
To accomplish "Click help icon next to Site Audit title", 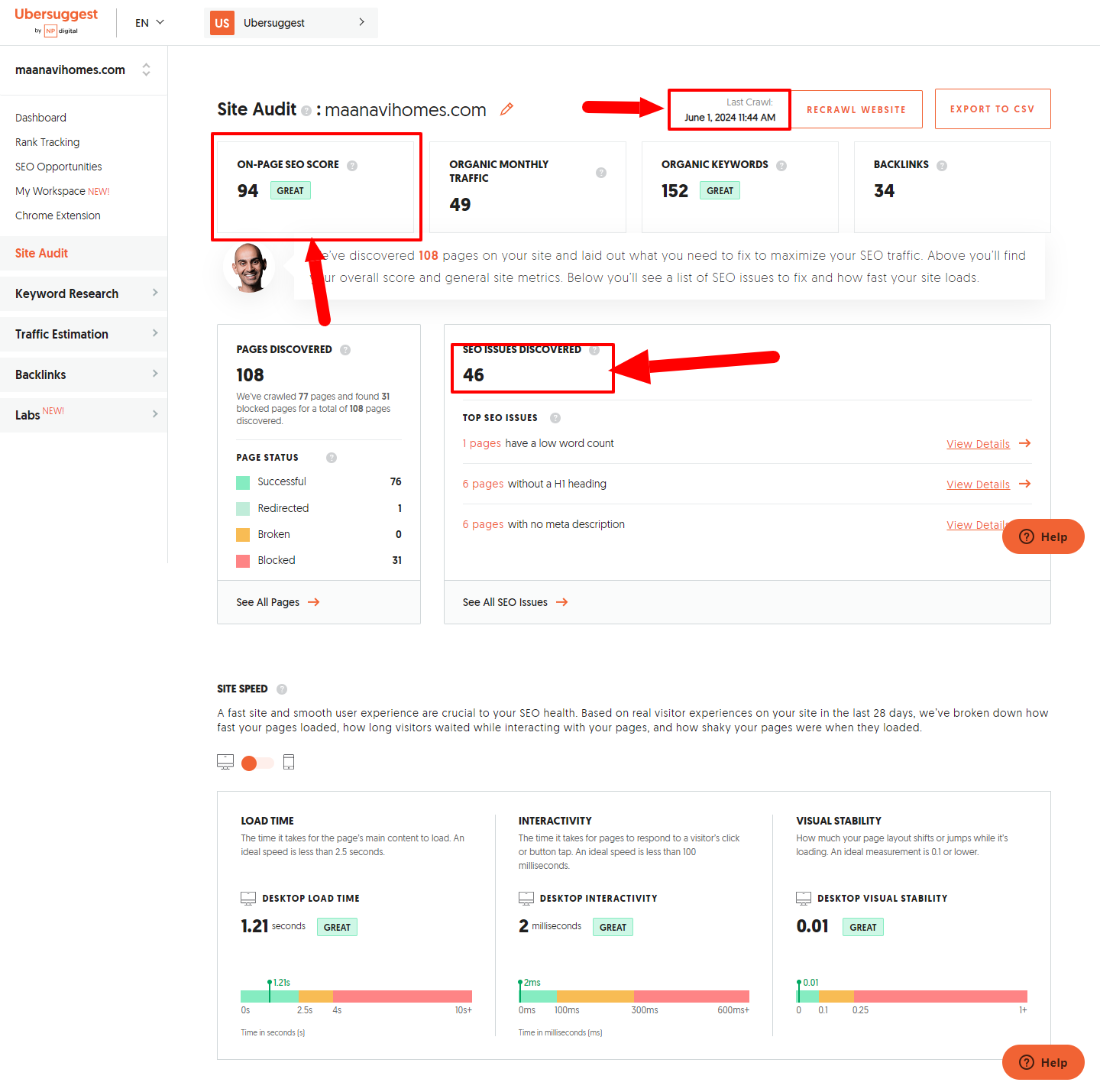I will coord(306,111).
